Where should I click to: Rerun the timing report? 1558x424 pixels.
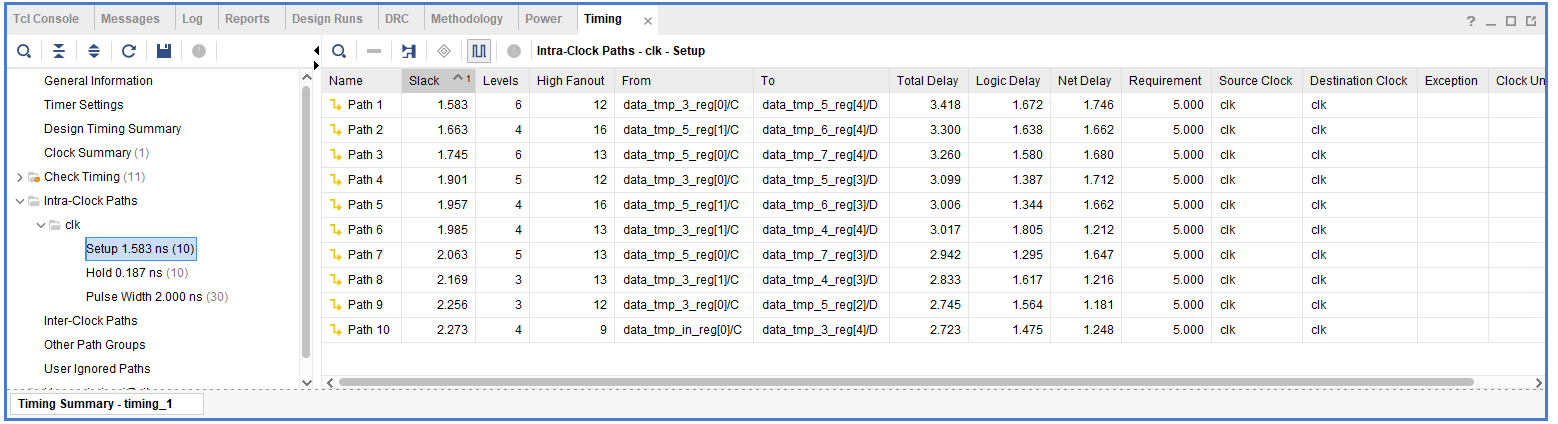point(129,51)
